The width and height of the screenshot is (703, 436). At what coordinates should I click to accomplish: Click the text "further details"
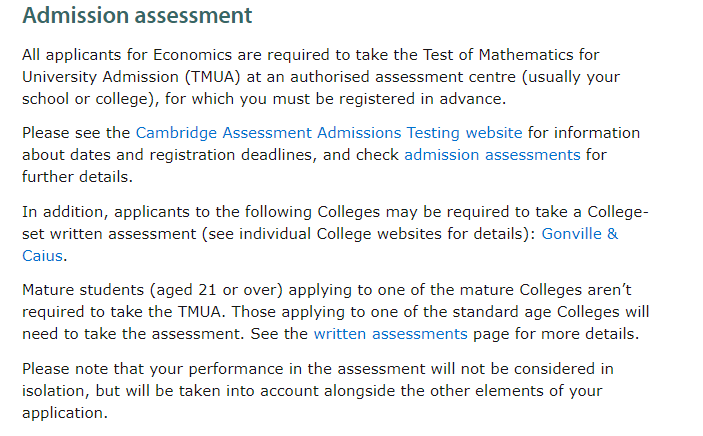tap(75, 176)
